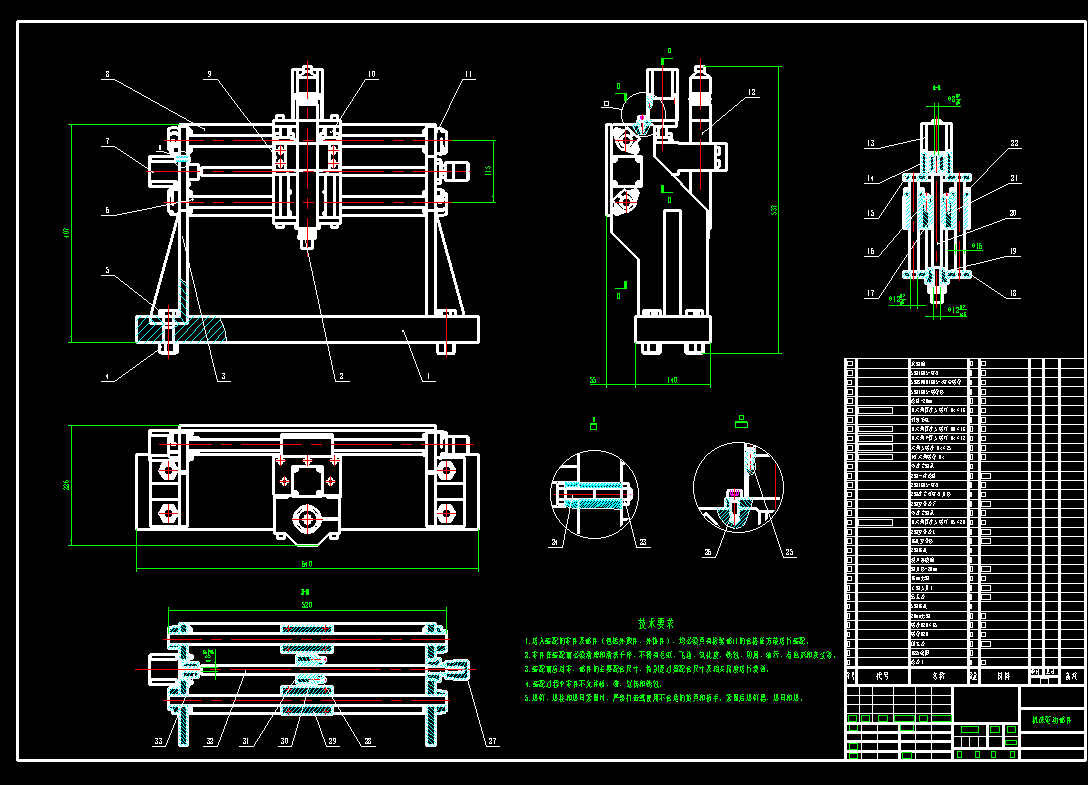Click the 材料 column header in title block
The width and height of the screenshot is (1088, 785).
click(x=1003, y=675)
